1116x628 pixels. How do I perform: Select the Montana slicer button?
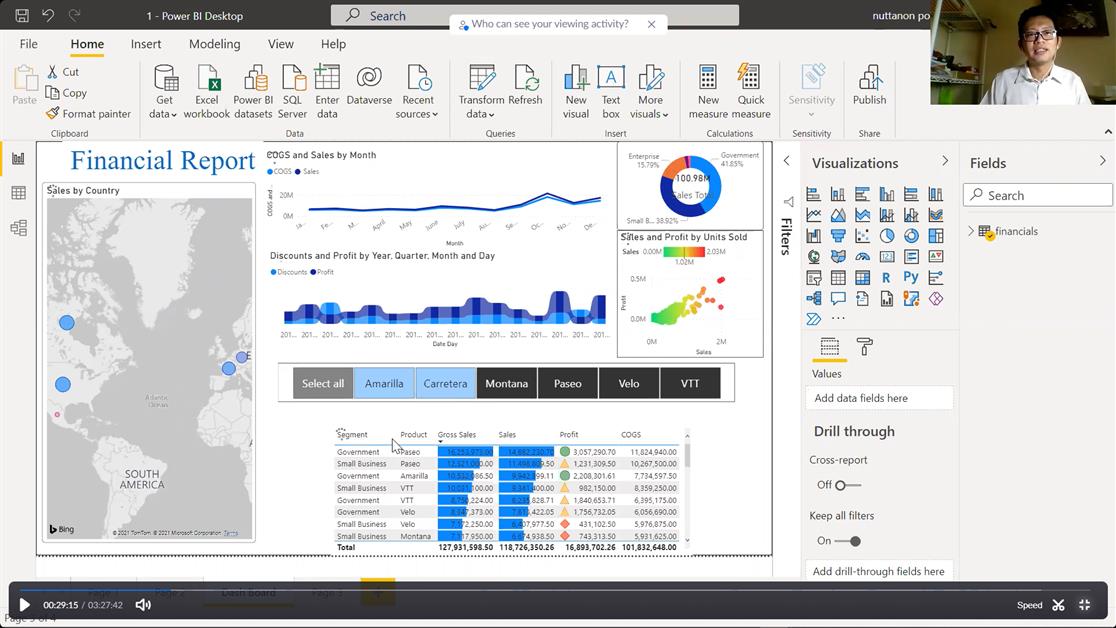click(x=507, y=383)
